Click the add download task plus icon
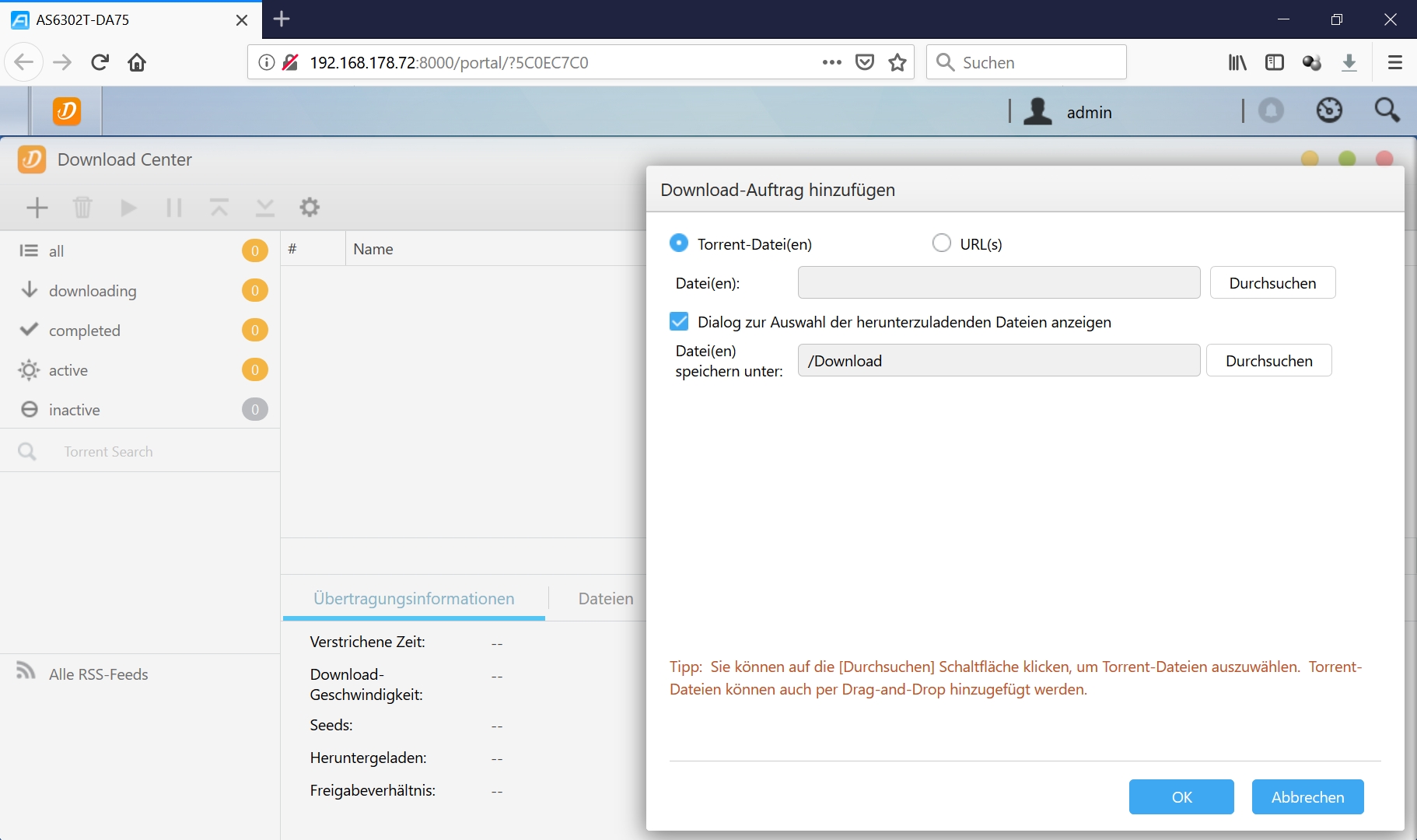 (x=37, y=208)
